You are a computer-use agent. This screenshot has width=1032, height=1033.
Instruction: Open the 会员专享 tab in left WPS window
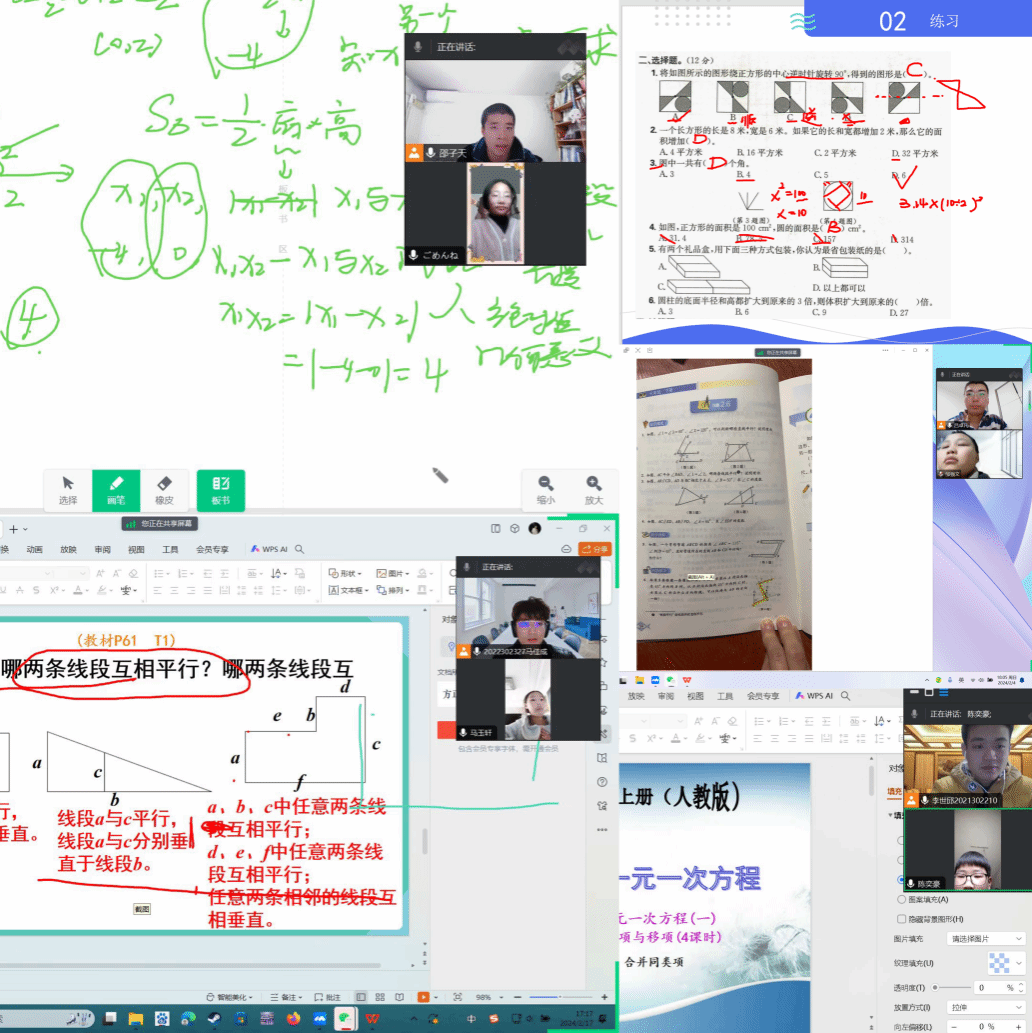[x=212, y=549]
